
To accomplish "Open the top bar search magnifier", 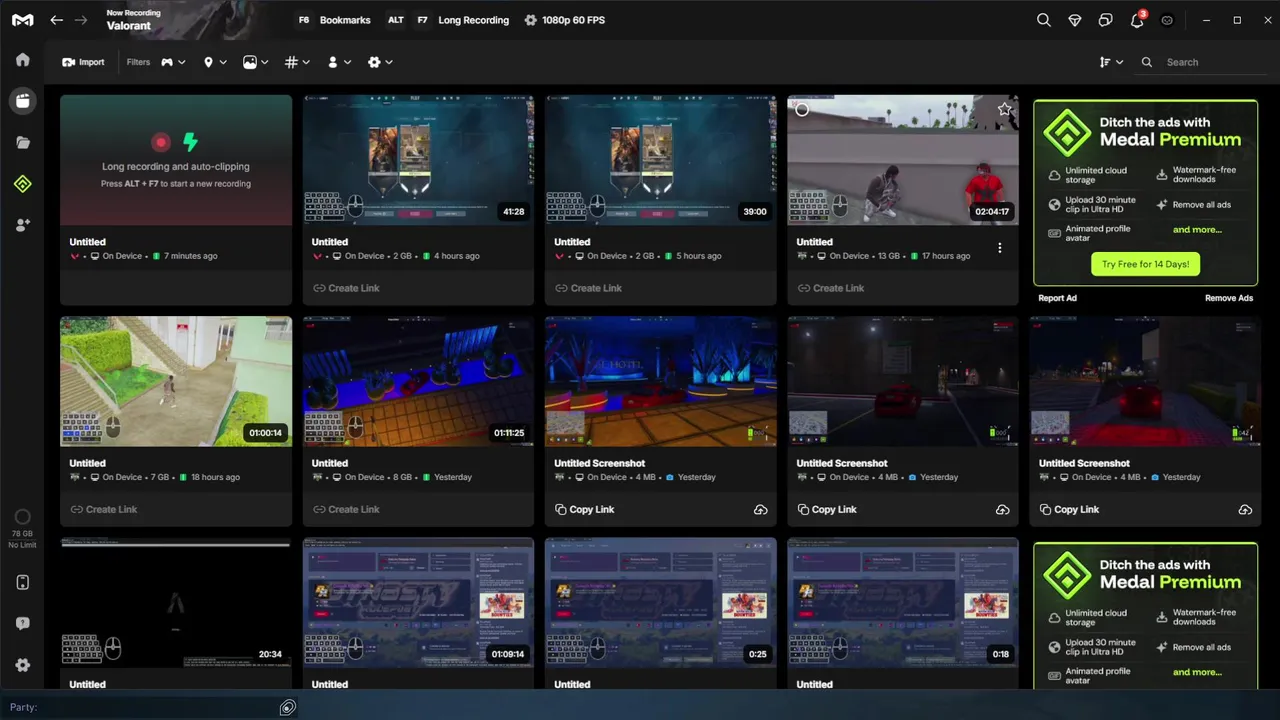I will click(x=1044, y=20).
